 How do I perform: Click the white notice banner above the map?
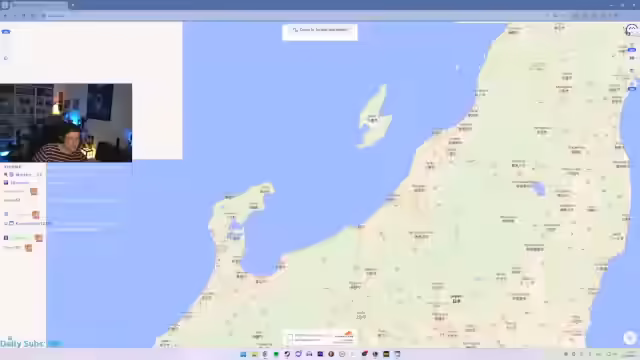pos(320,32)
